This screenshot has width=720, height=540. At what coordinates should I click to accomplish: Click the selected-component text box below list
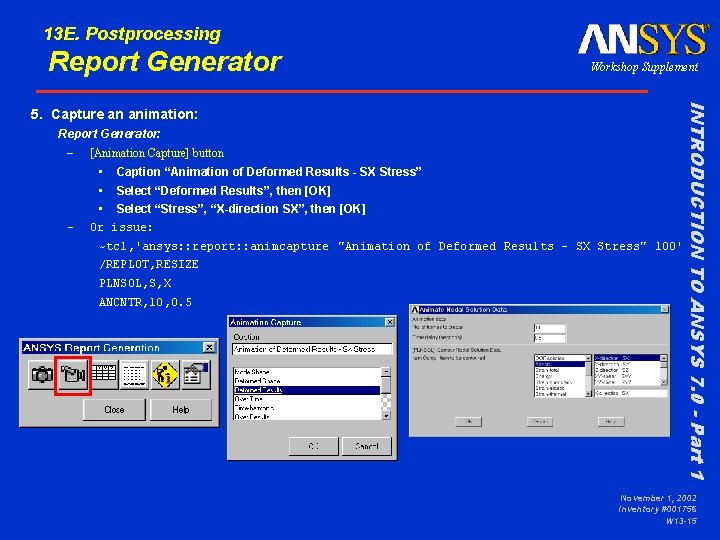click(x=630, y=394)
